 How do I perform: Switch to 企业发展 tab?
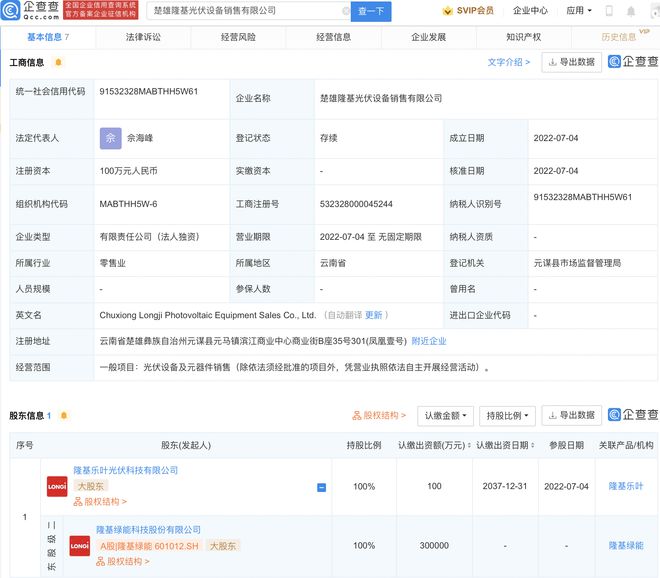point(428,37)
